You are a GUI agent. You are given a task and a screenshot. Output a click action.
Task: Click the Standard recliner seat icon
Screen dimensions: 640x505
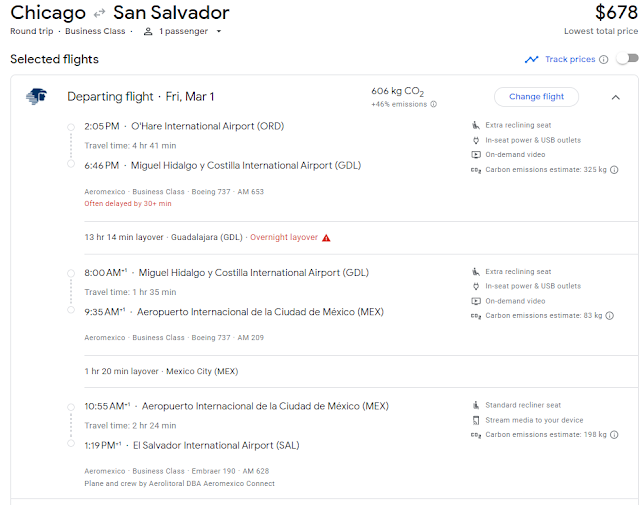click(476, 405)
